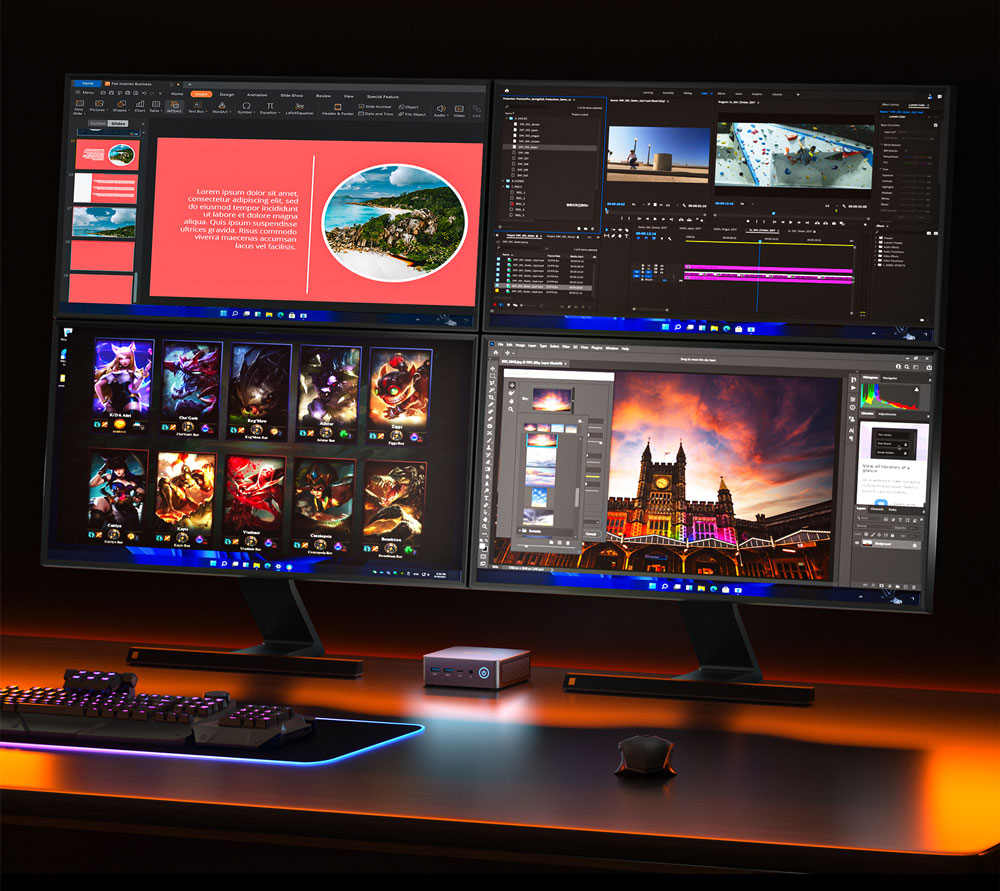The image size is (1000, 891).
Task: Expand Lumetri Presets folder in Premiere Effects
Action: point(876,243)
